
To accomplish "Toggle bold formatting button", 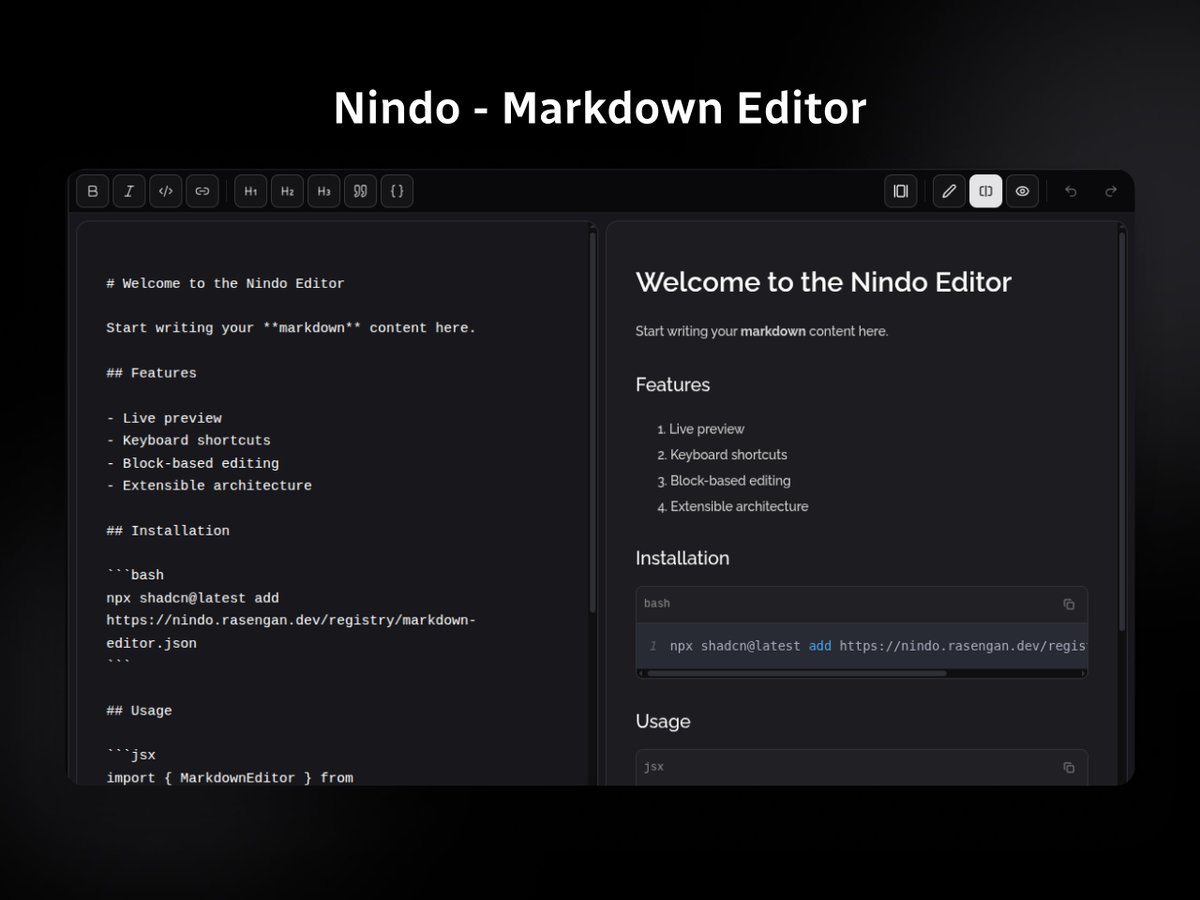I will (93, 191).
